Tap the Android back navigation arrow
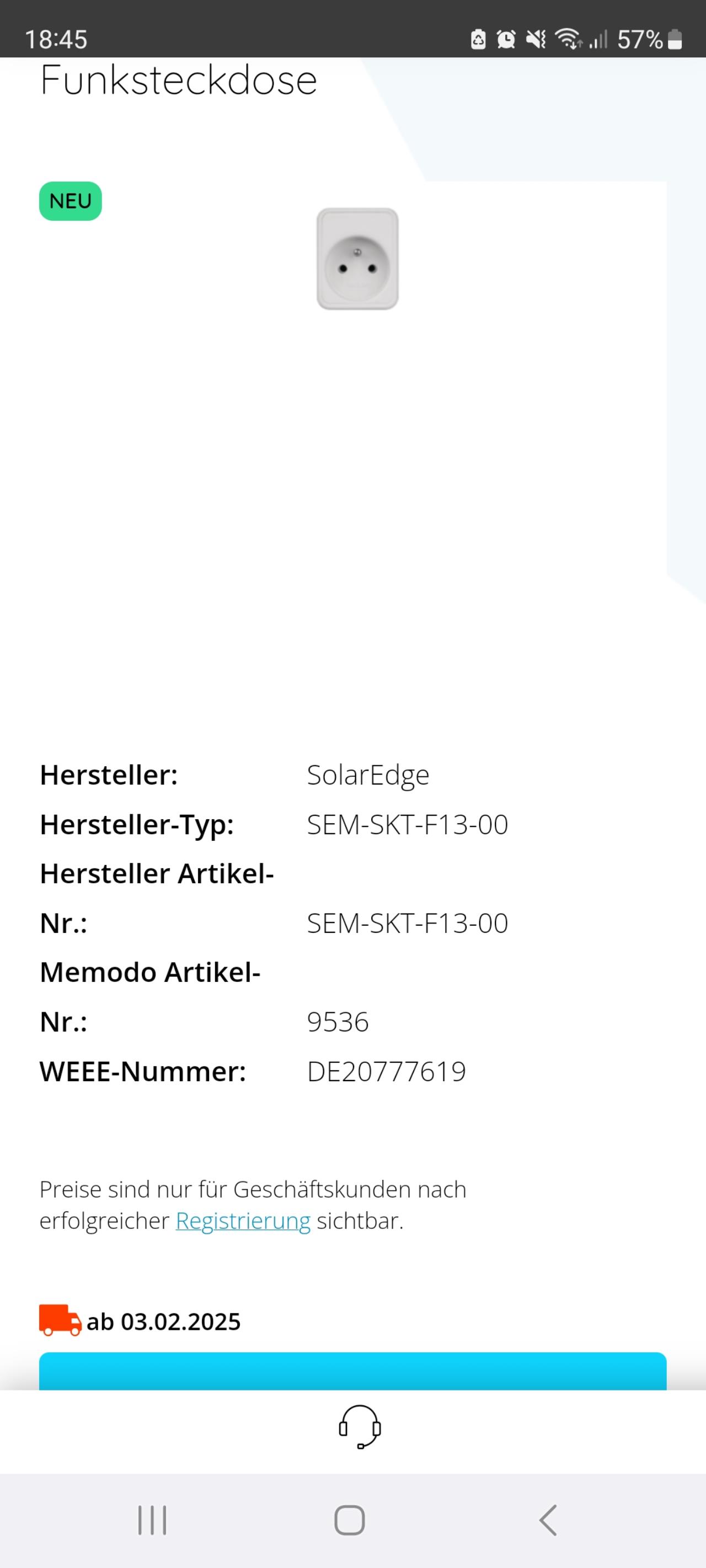The image size is (706, 1568). (x=548, y=1520)
